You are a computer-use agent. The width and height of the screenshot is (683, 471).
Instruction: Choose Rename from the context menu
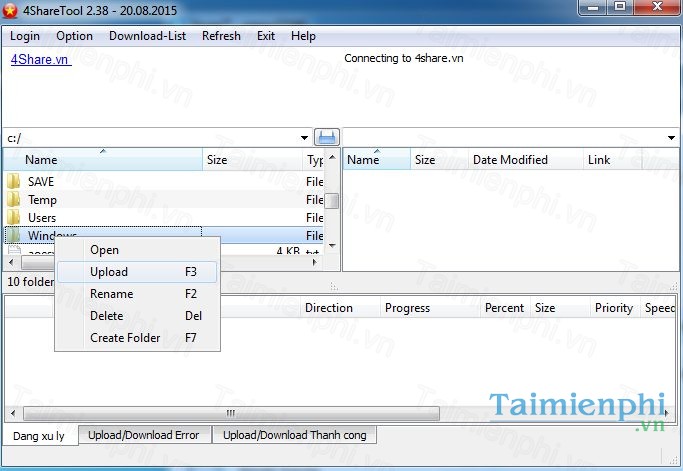point(137,294)
